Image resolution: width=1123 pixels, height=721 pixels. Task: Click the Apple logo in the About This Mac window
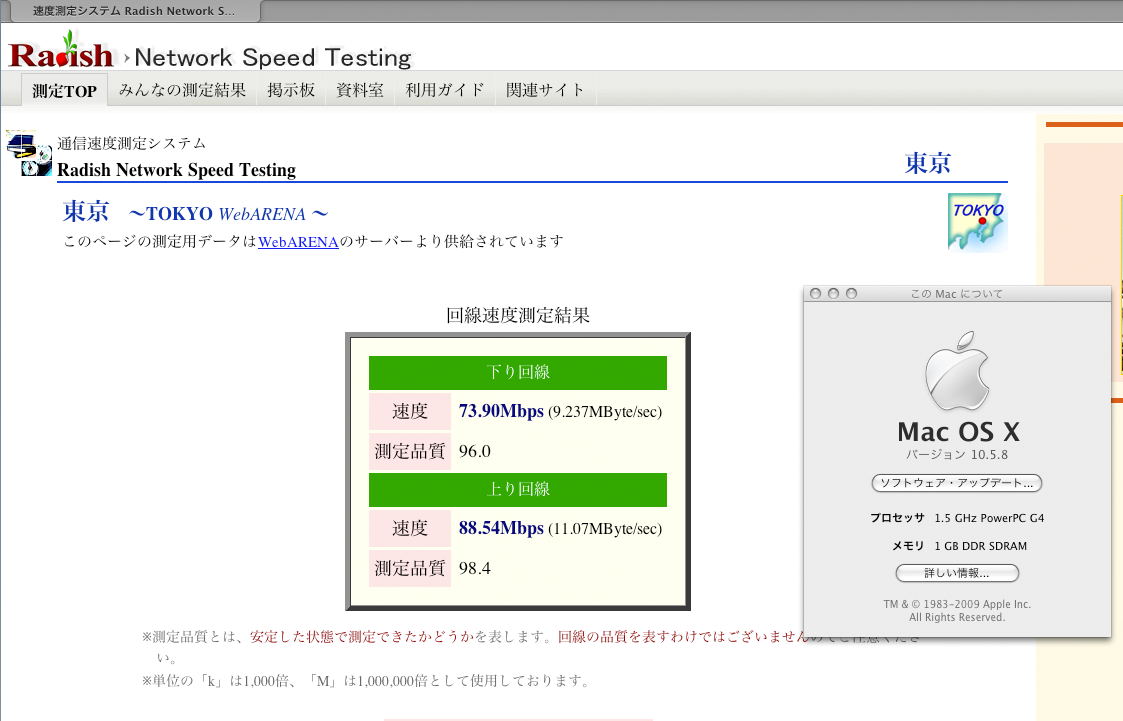pyautogui.click(x=957, y=370)
